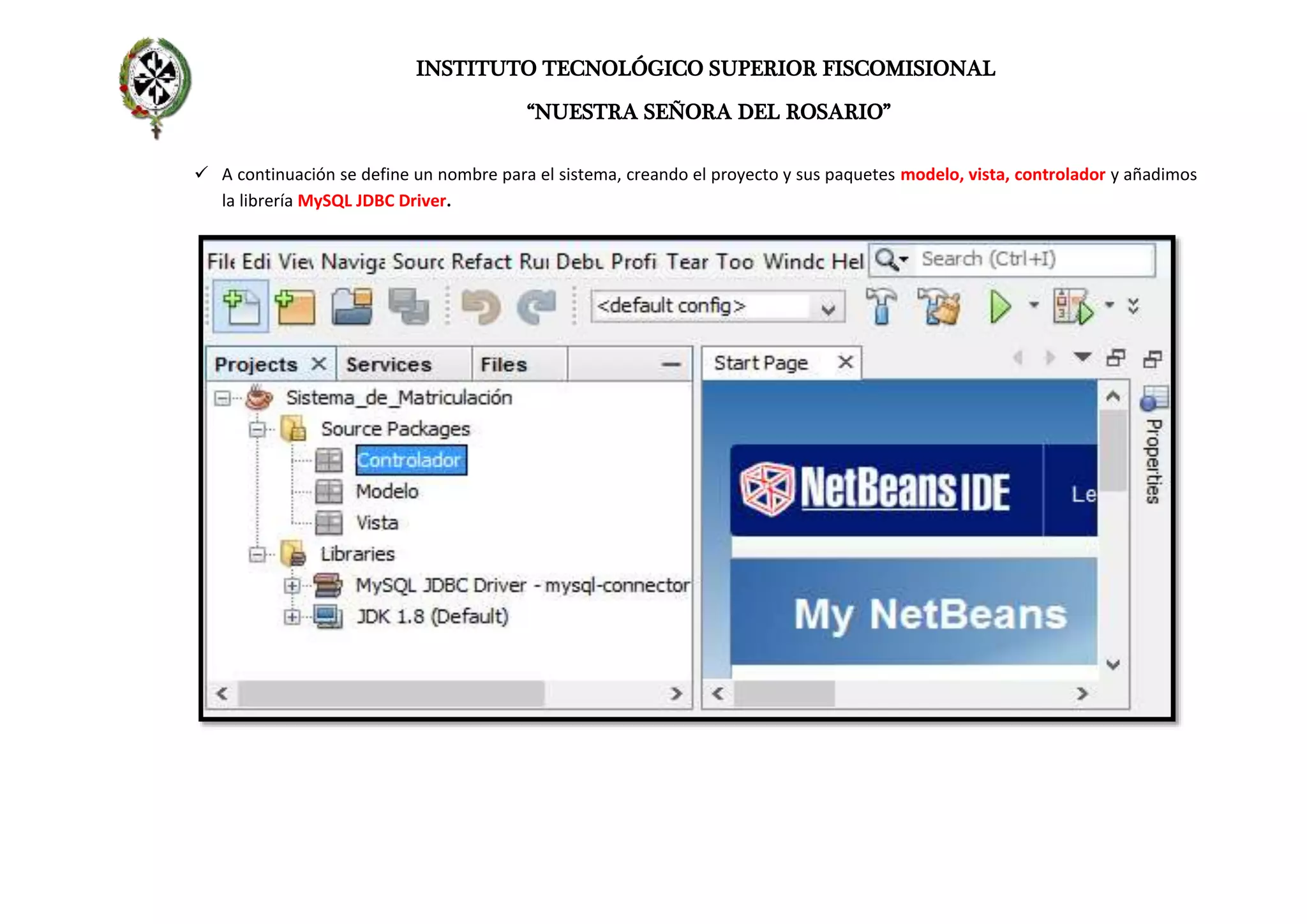
Task: Click the Open Project toolbar icon
Action: (352, 306)
